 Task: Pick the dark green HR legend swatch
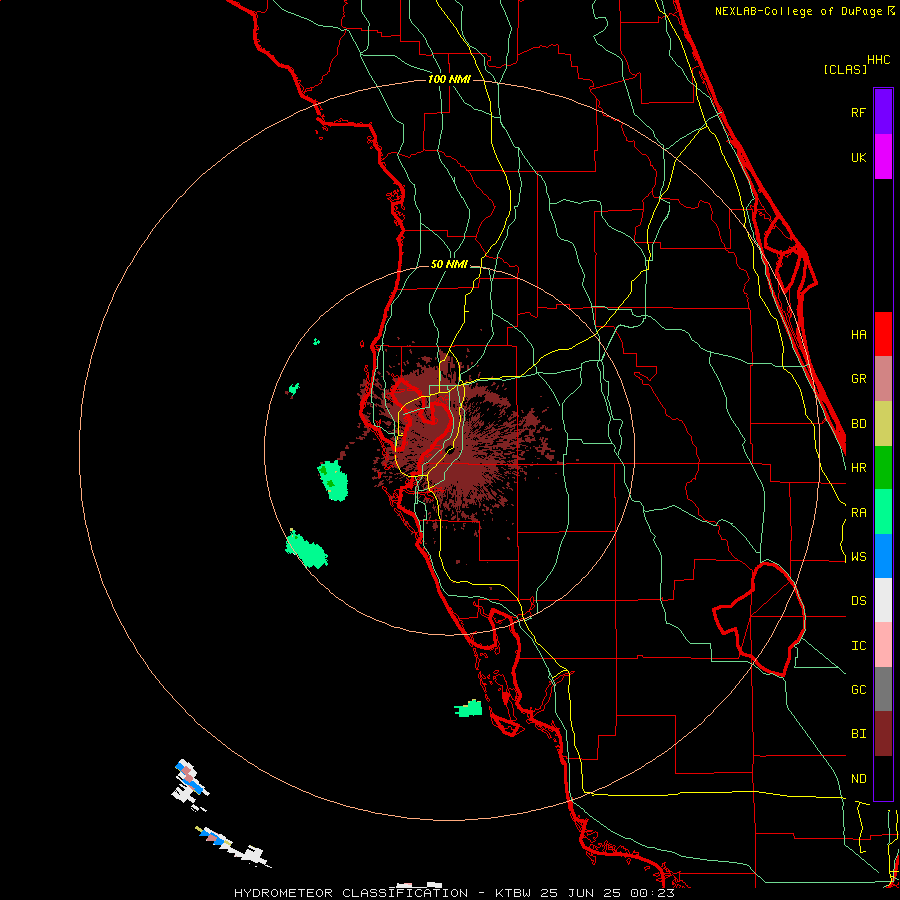[x=883, y=468]
